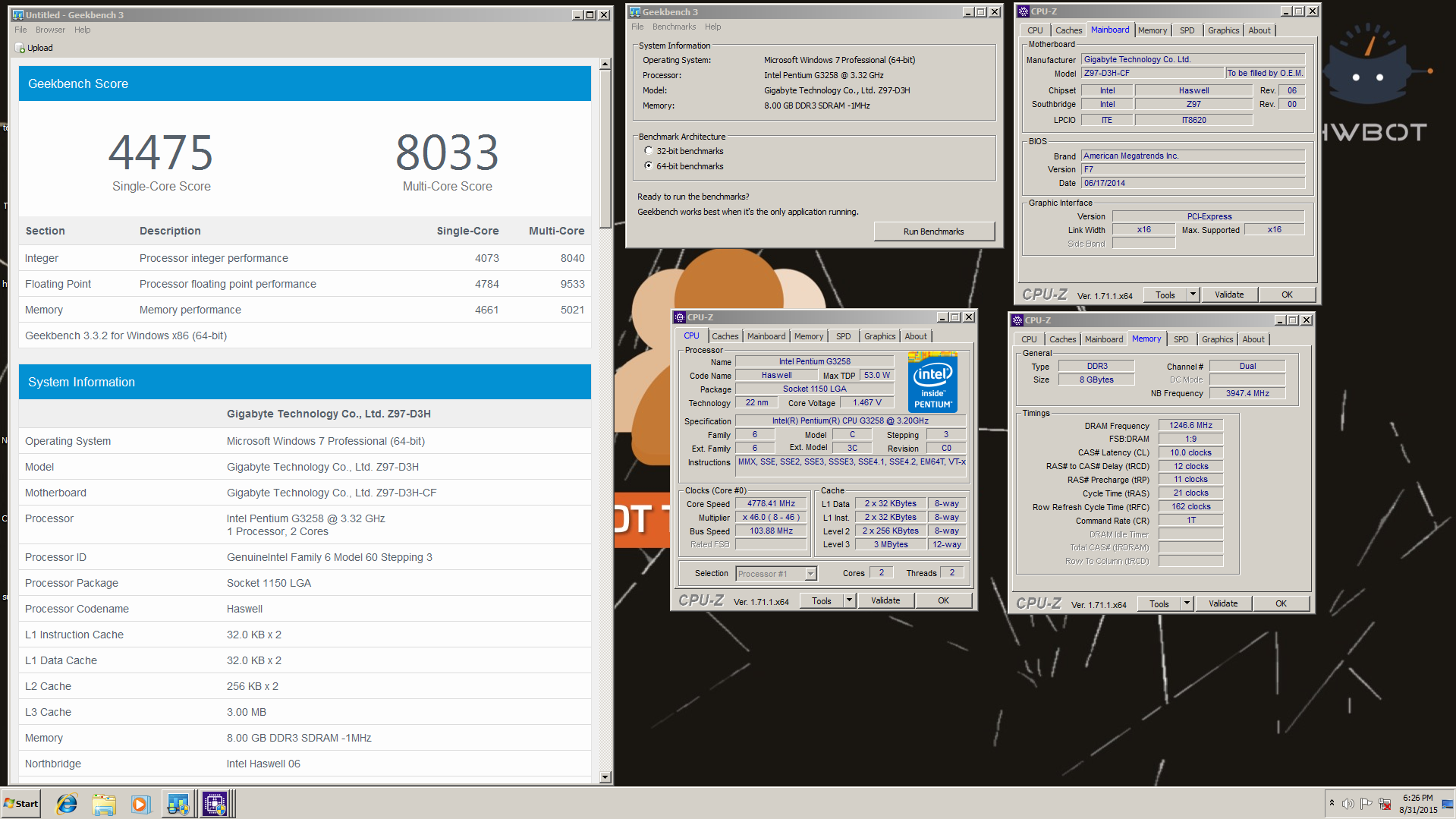Open the File menu in Untitled Geekbench window
1456x819 pixels.
20,30
